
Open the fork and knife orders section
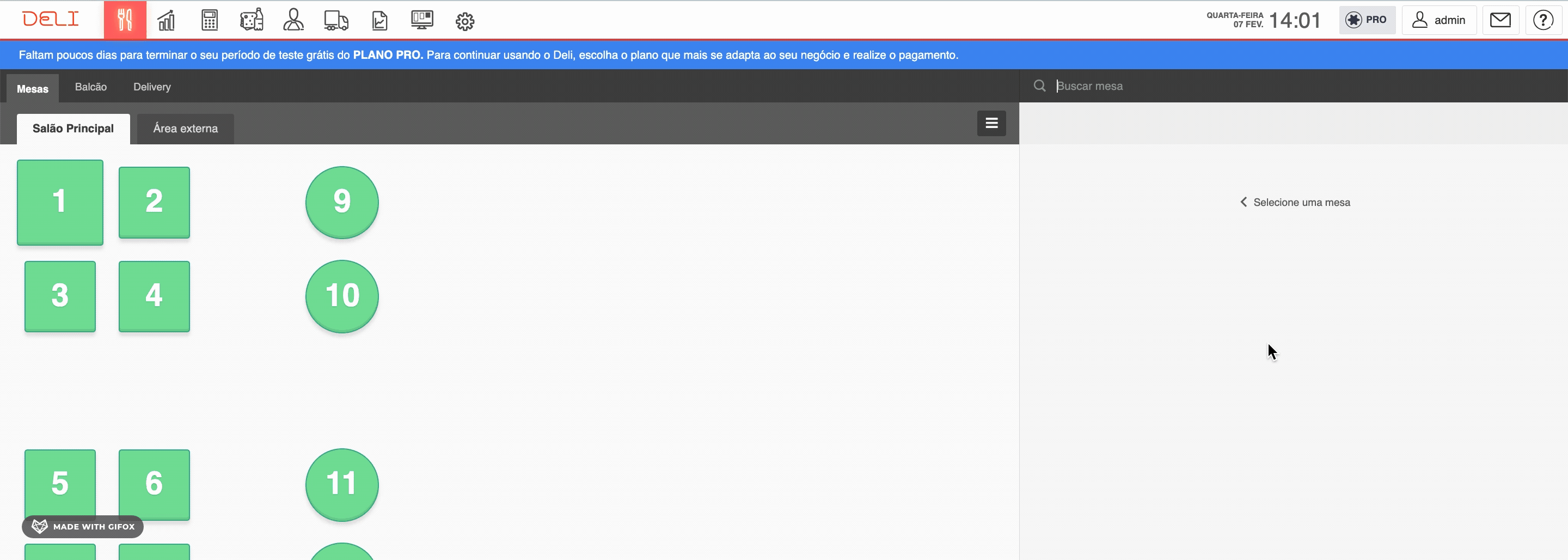[x=125, y=20]
